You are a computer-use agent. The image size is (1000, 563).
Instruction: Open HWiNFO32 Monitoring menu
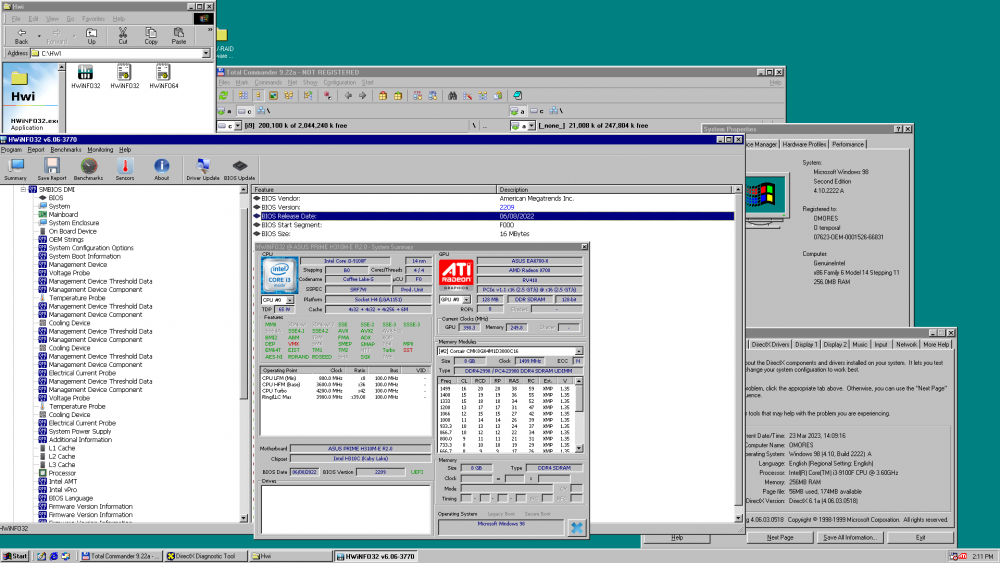[100, 150]
